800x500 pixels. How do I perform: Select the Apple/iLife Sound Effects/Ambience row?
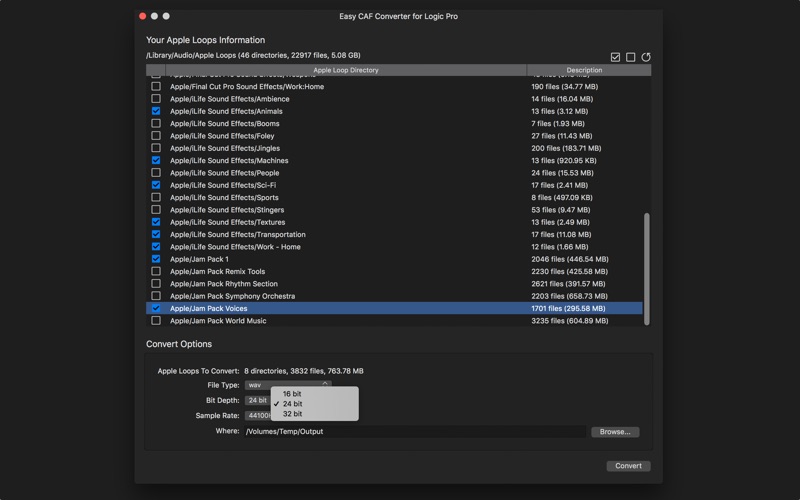coord(394,98)
